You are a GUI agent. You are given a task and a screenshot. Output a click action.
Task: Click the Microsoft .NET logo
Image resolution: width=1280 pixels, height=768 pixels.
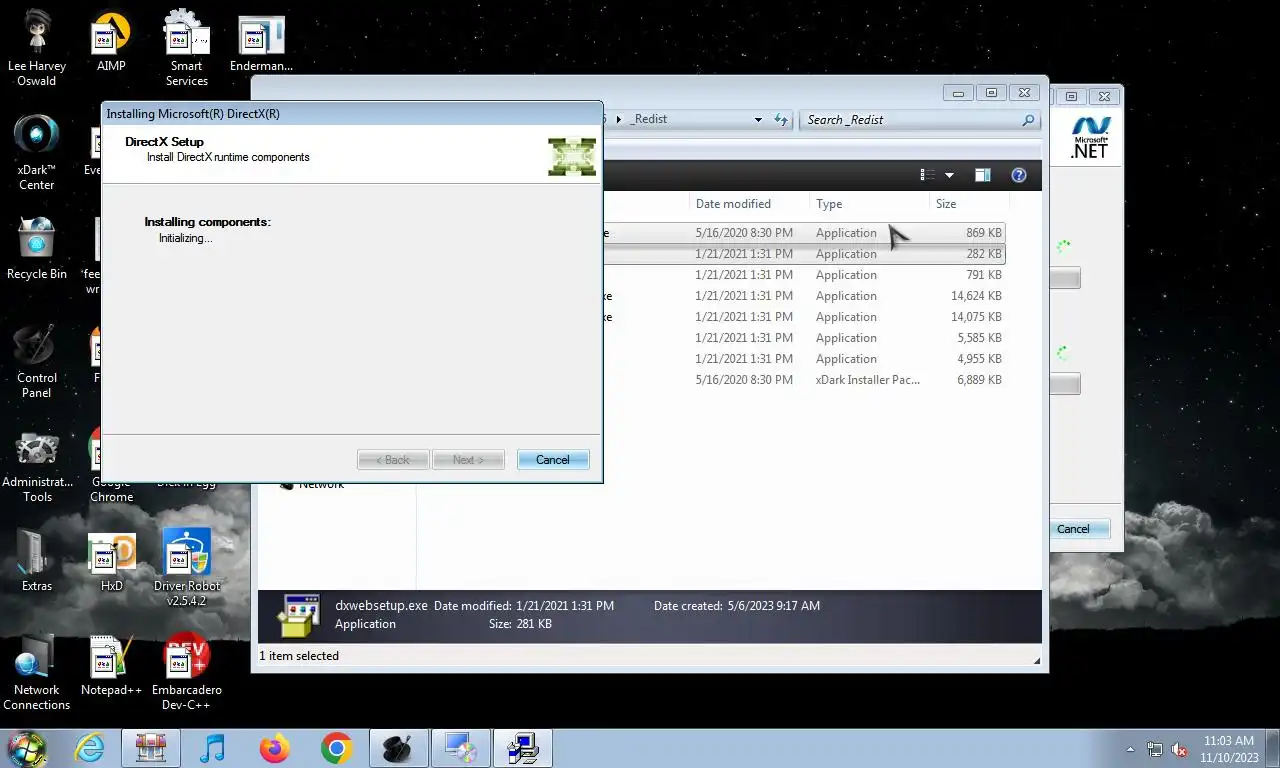(x=1089, y=137)
